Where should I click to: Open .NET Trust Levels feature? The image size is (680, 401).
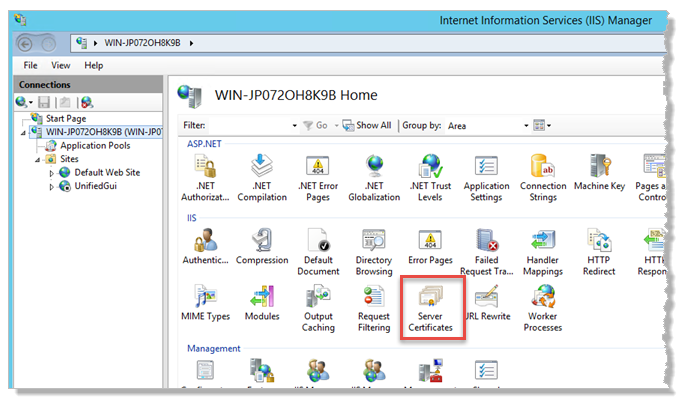430,178
